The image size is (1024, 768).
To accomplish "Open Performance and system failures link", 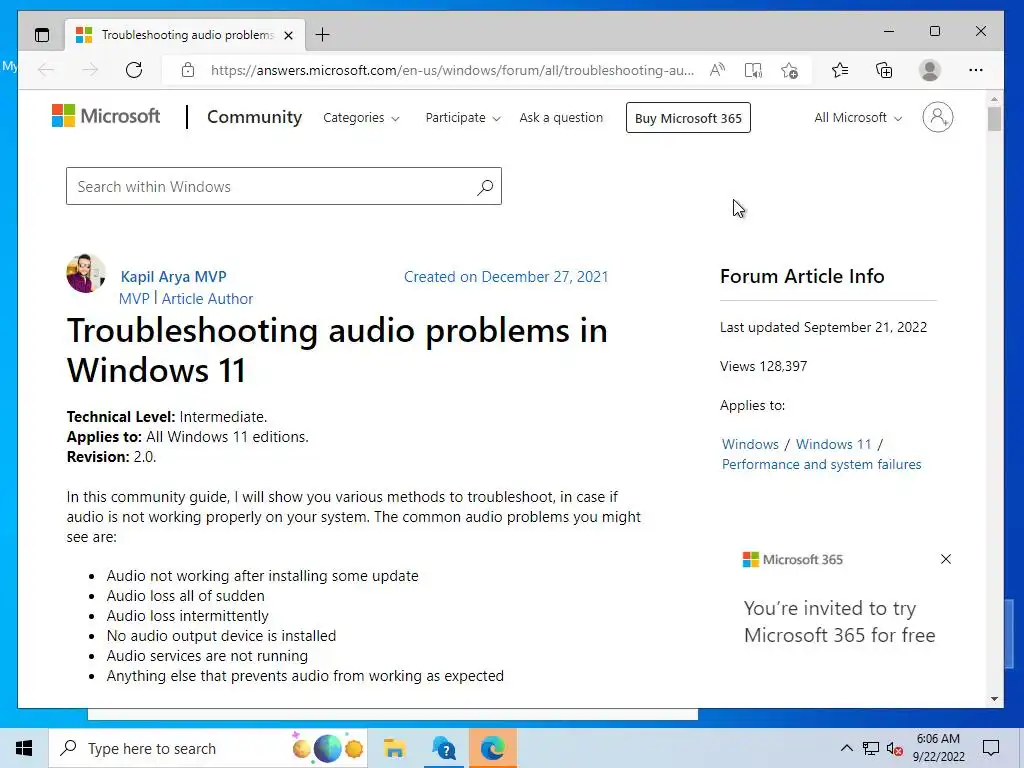I will 822,464.
